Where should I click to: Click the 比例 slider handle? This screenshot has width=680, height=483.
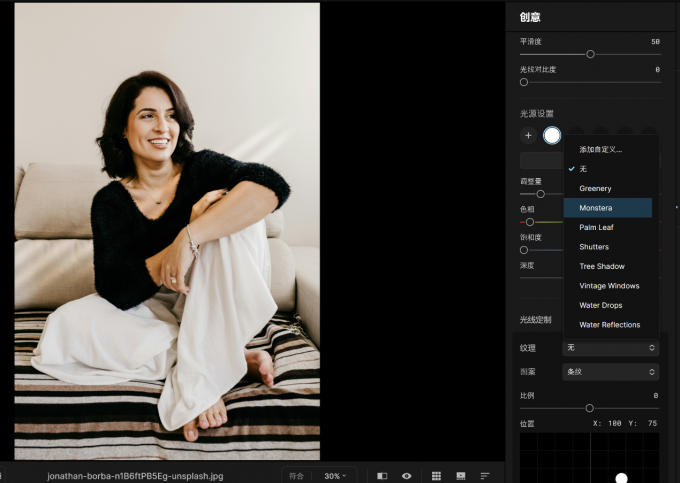point(589,408)
